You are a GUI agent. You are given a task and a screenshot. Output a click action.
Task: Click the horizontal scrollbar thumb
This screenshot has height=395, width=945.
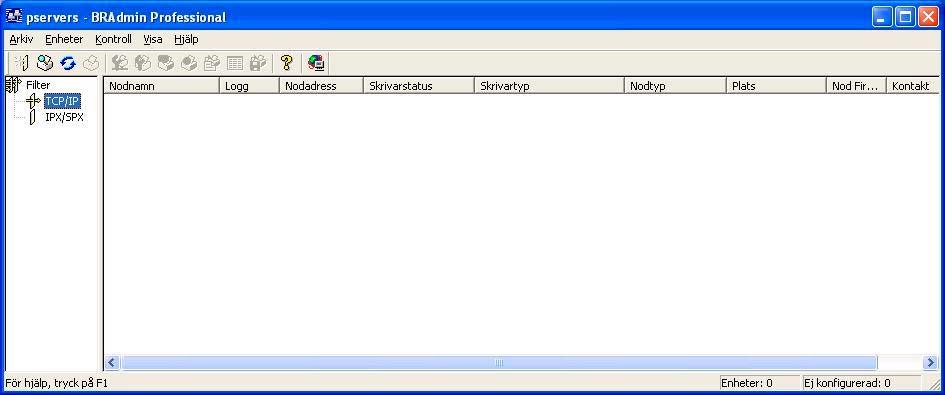point(498,362)
